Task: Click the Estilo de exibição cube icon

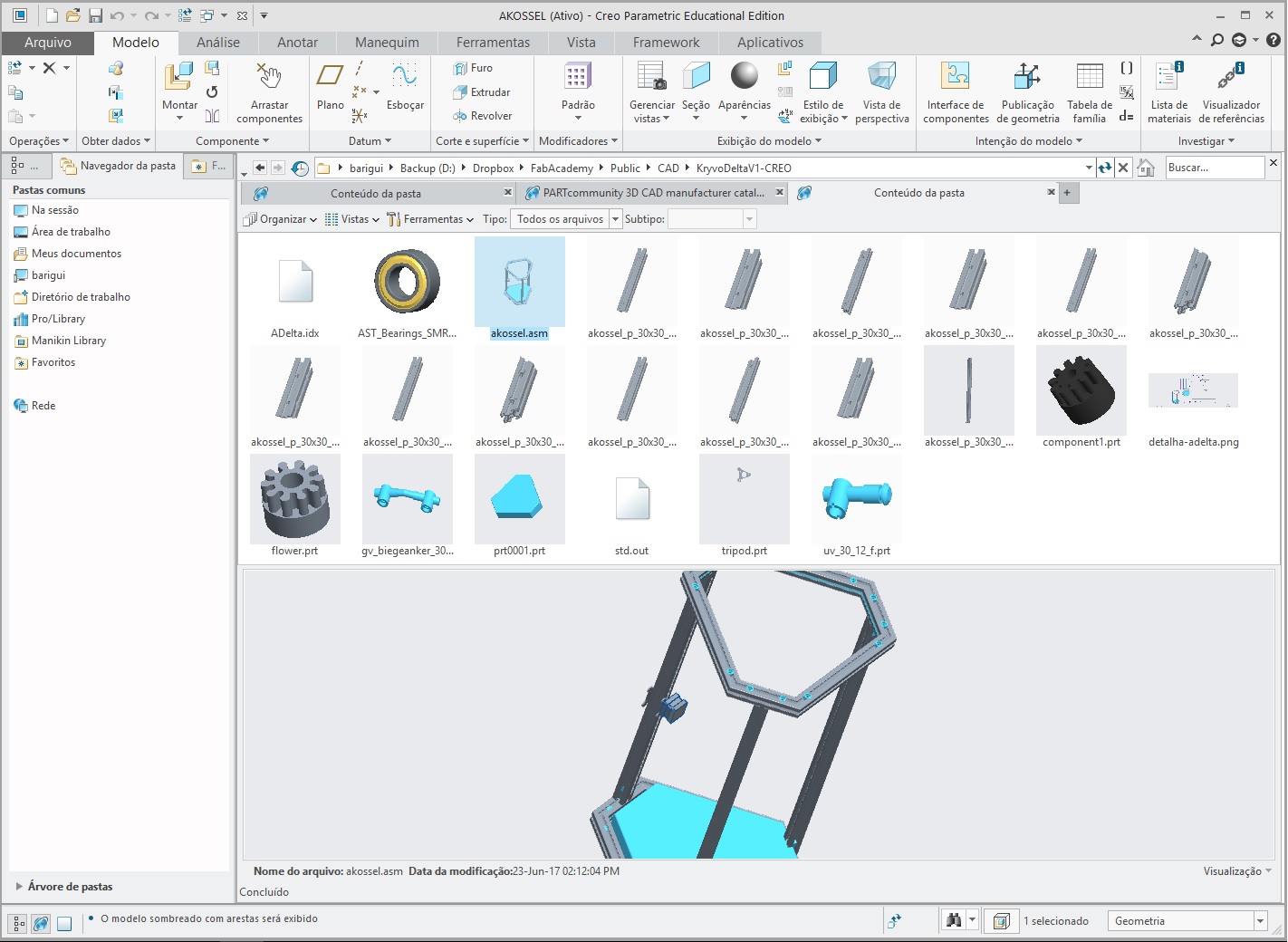Action: pyautogui.click(x=823, y=76)
